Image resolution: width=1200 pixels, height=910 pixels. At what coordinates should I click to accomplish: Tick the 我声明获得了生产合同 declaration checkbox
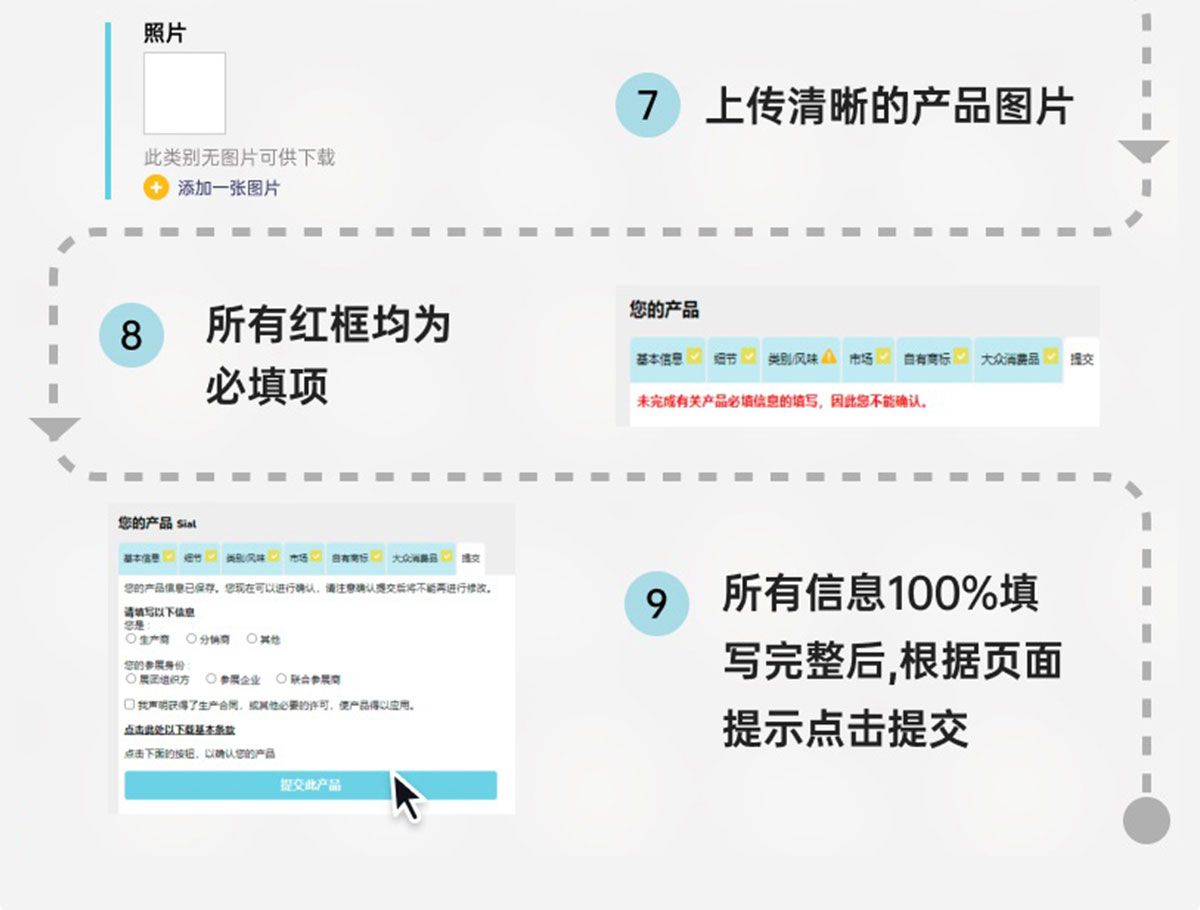coord(130,705)
